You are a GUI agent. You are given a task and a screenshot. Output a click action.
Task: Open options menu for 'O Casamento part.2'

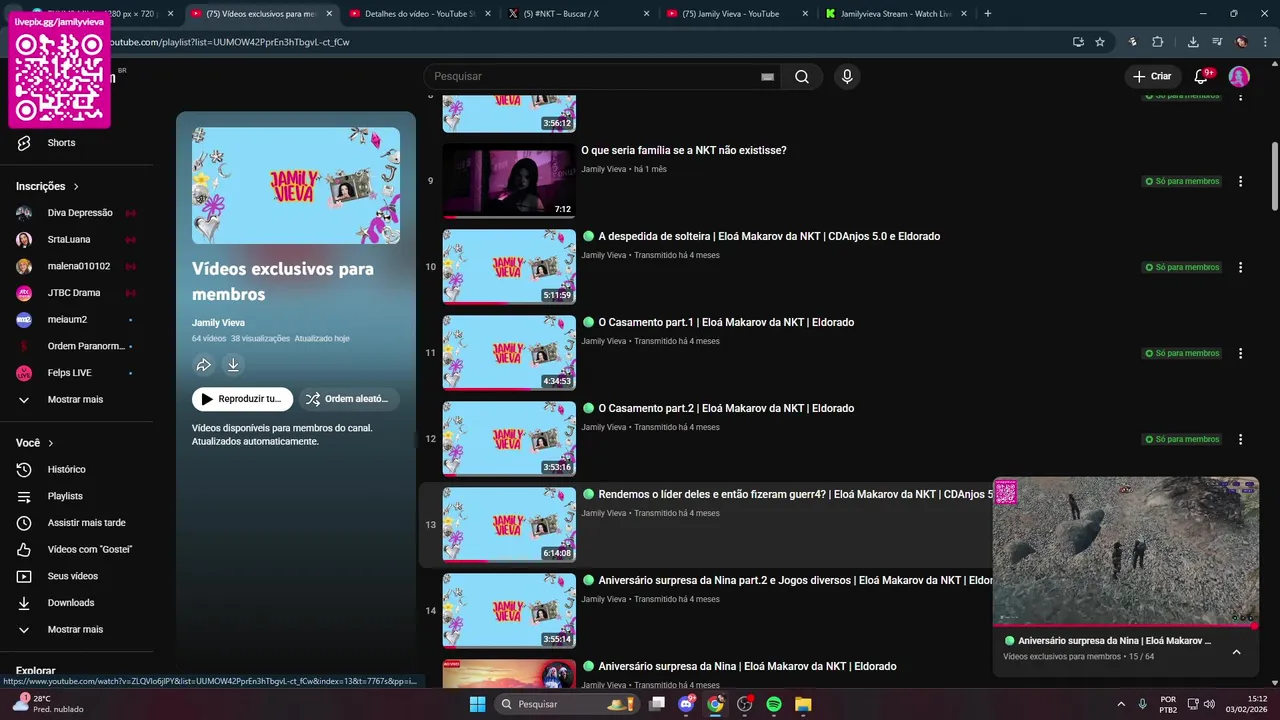pos(1240,439)
